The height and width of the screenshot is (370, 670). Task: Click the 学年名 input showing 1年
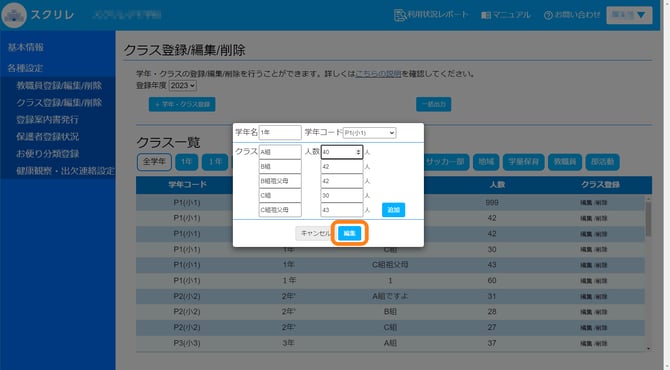tap(280, 132)
